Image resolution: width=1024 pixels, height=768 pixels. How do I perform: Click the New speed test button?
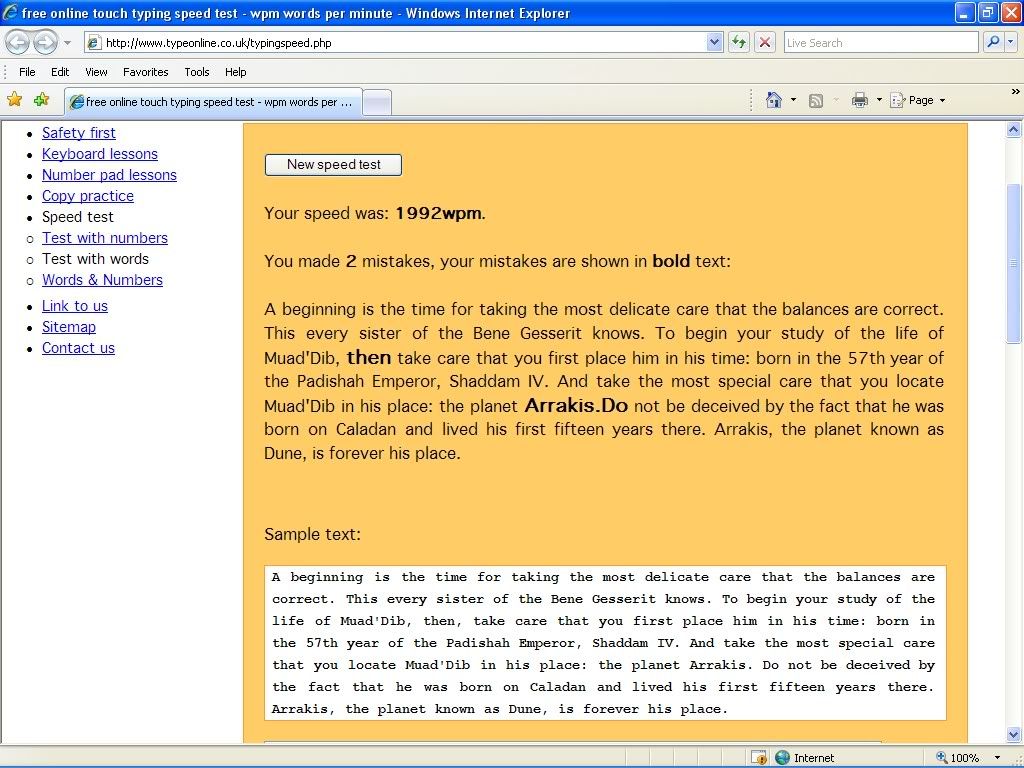[333, 165]
